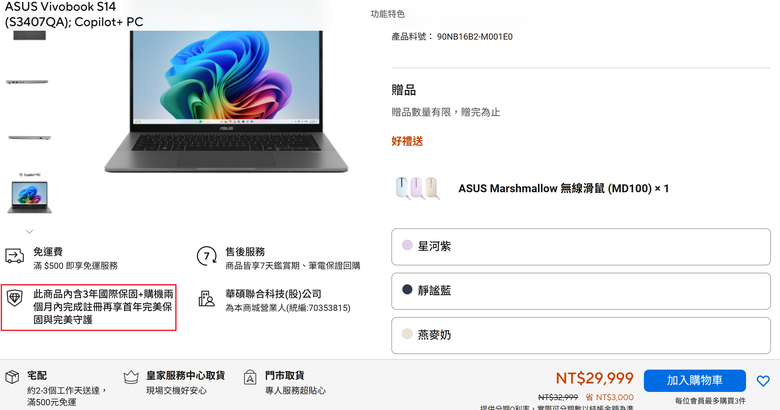Click the main Vivobook laptop image
This screenshot has width=780, height=410.
click(226, 102)
